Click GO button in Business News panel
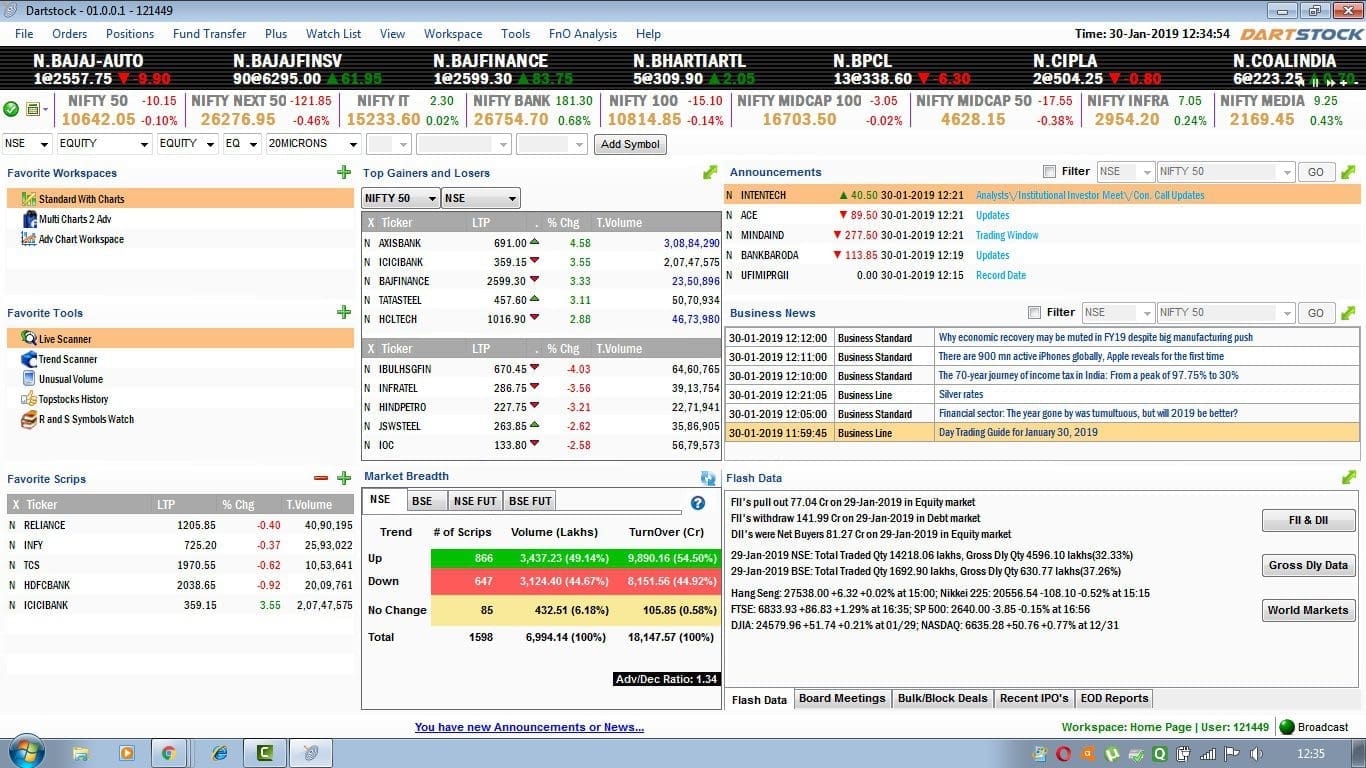 coord(1315,313)
